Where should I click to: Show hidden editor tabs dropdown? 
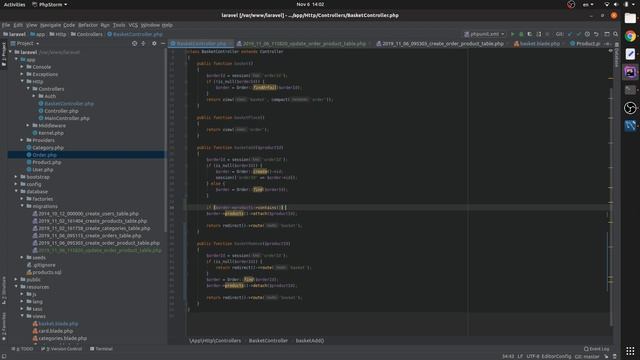608,43
